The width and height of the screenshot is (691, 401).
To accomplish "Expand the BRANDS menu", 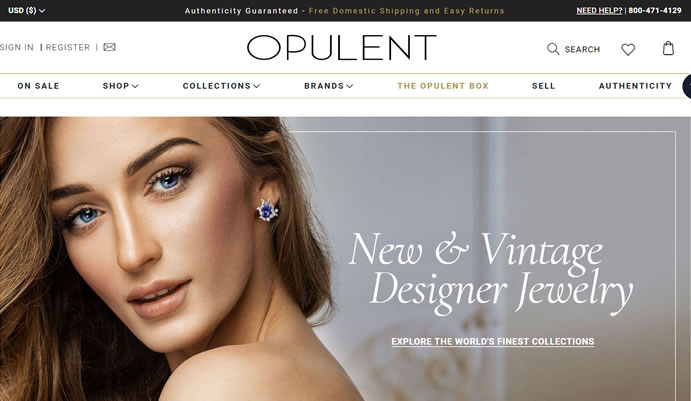I will click(x=328, y=86).
